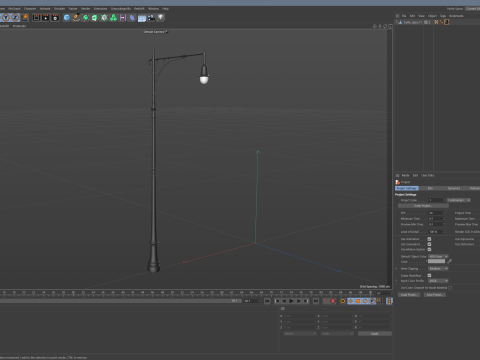480x360 pixels.
Task: Click the green Cloner MoGraph icon
Action: pos(104,18)
